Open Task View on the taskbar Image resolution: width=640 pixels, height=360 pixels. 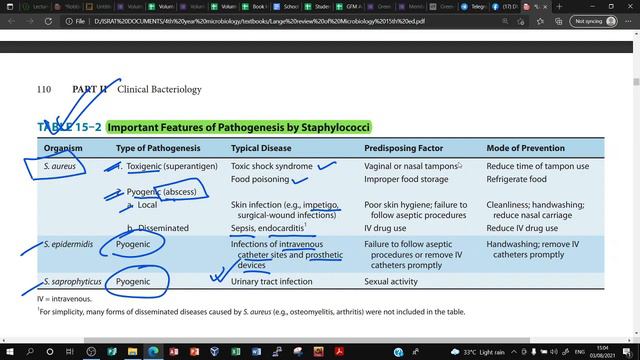pyautogui.click(x=70, y=351)
